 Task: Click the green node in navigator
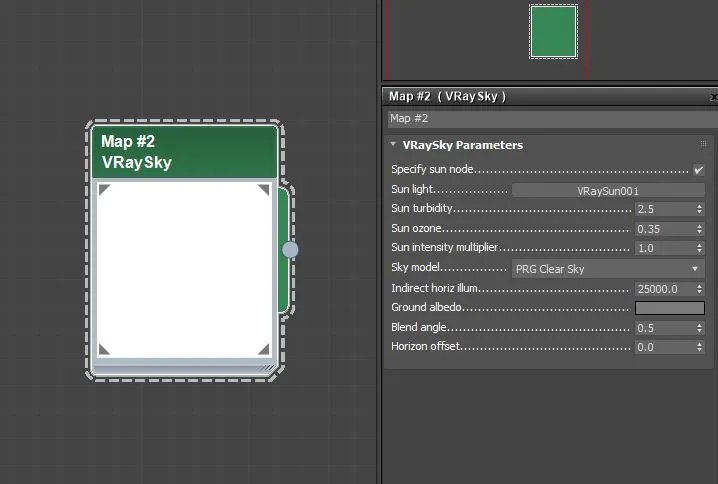(553, 32)
